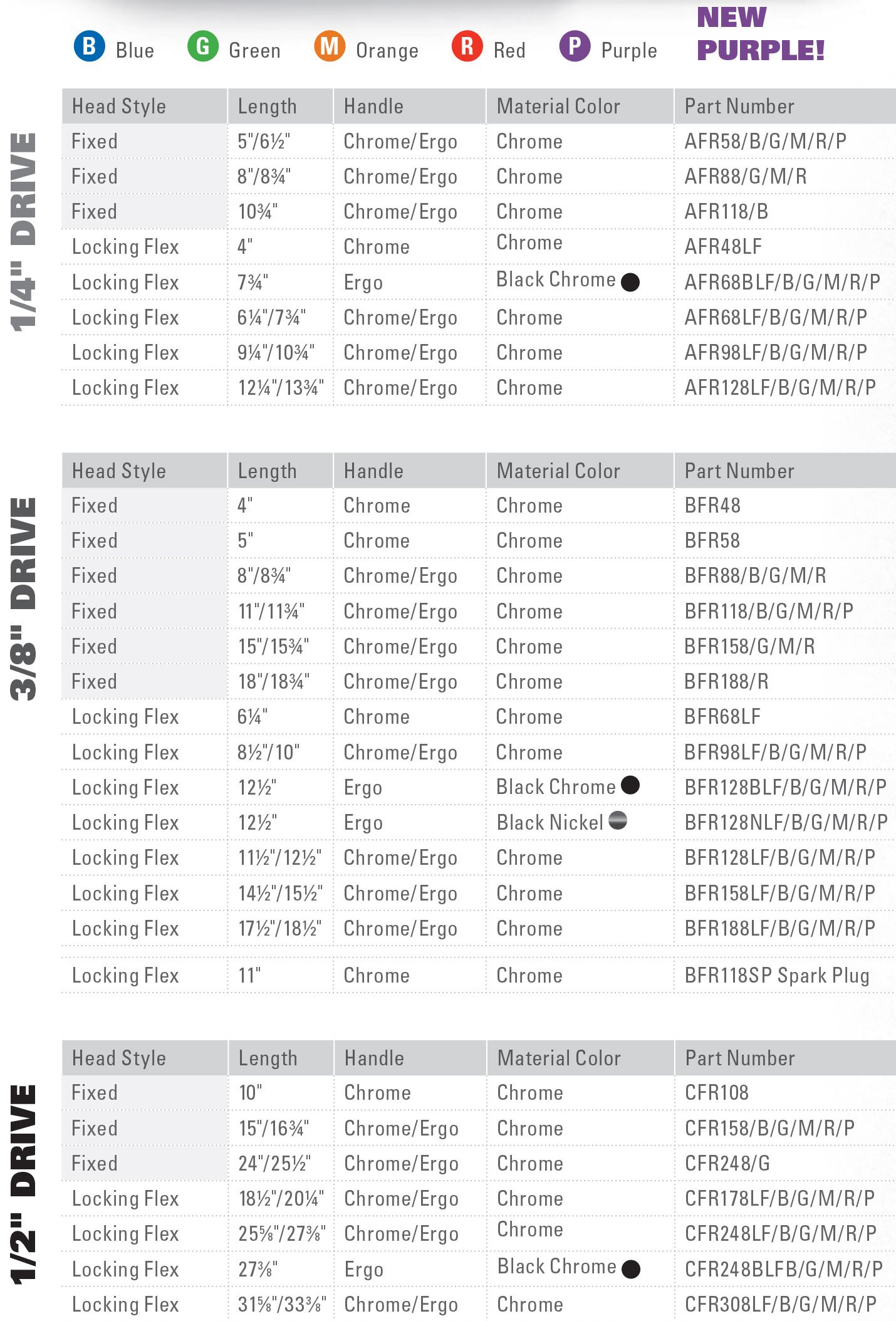Click the BFR118SP Spark Plug part number
This screenshot has width=896, height=1321.
[776, 976]
